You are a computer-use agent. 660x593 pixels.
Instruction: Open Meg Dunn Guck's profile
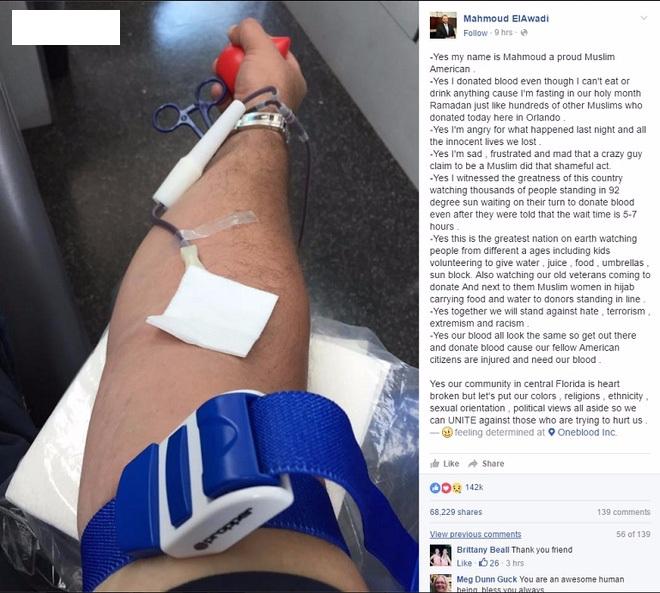487,579
